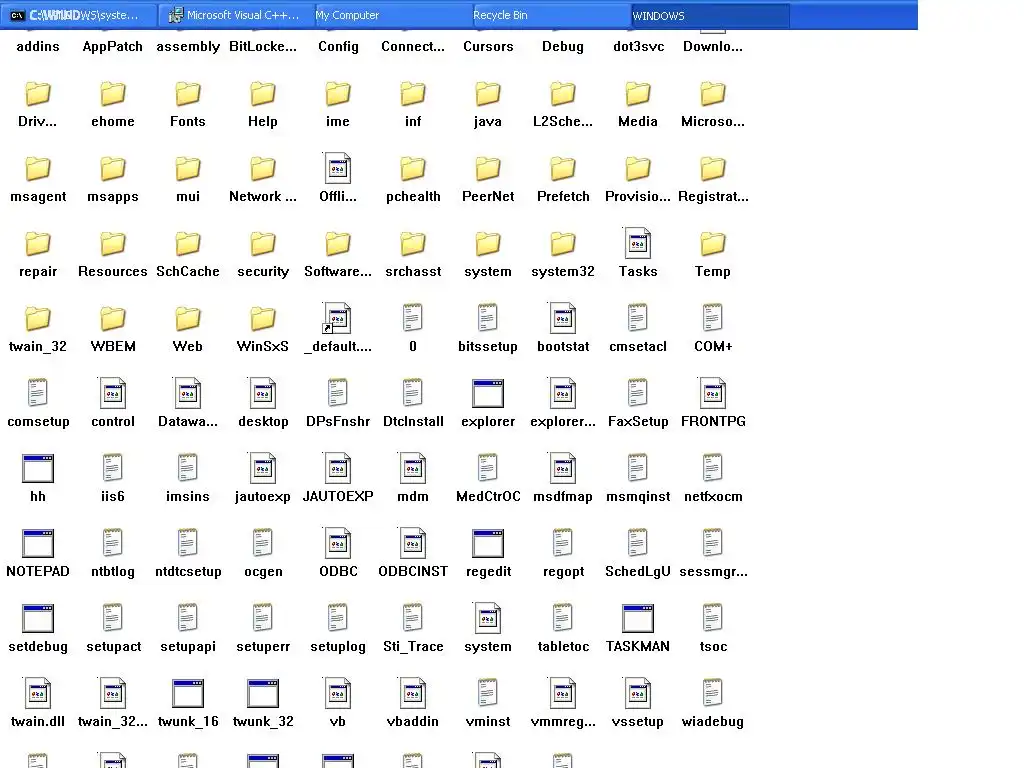
Task: Click the "cmsetacl" file label
Action: [638, 347]
